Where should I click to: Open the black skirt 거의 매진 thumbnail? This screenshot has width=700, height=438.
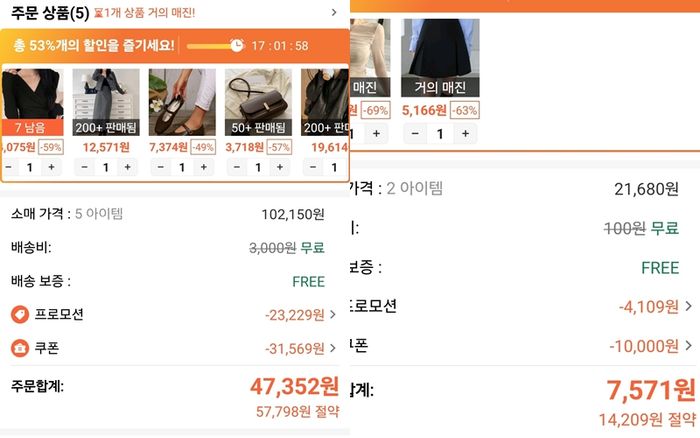[x=440, y=58]
